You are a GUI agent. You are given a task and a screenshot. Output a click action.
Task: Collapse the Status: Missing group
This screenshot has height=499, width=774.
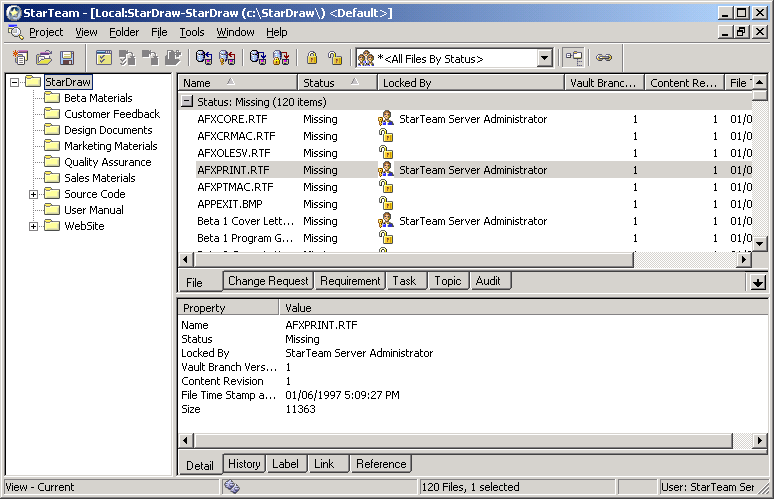pos(187,102)
